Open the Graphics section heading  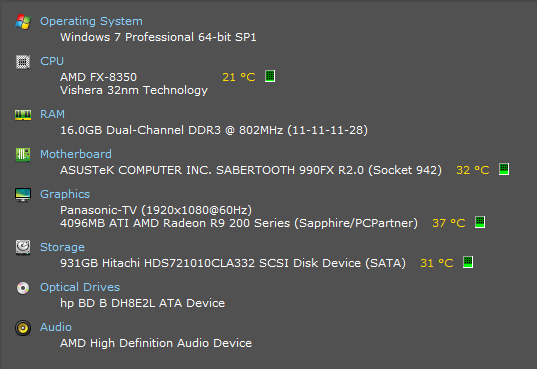point(65,194)
